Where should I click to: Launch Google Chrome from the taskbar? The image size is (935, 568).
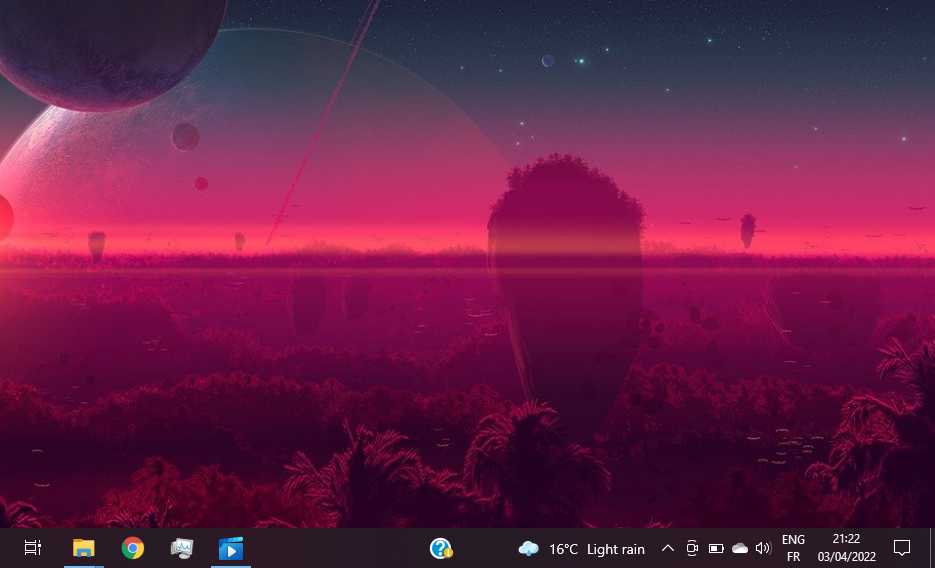point(132,548)
